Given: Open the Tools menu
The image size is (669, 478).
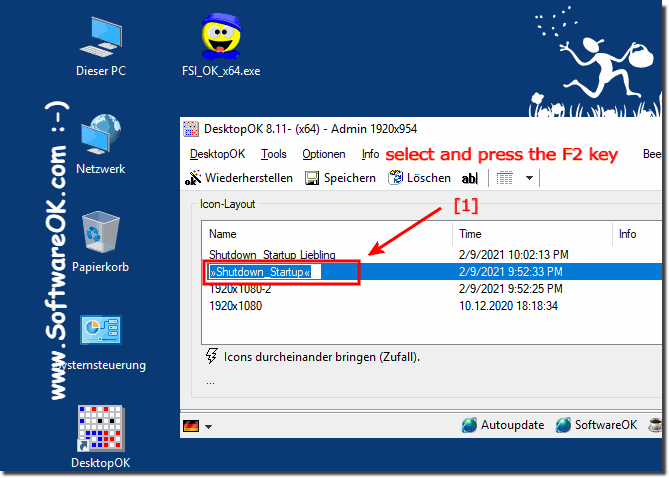Looking at the screenshot, I should [273, 154].
